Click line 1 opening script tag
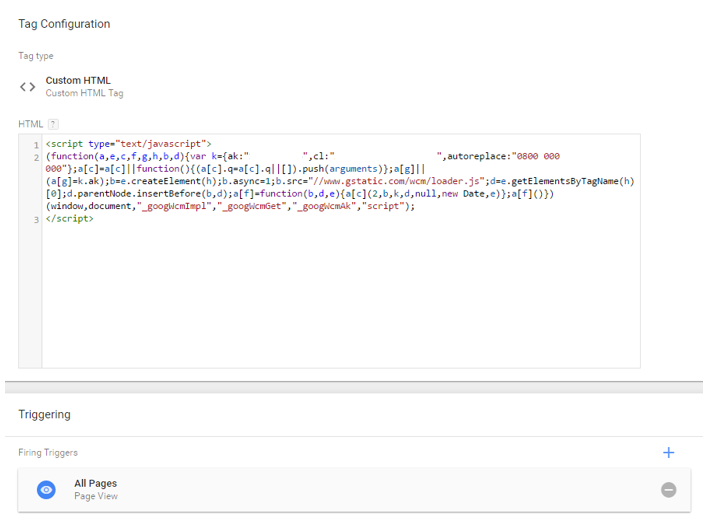 pyautogui.click(x=128, y=144)
